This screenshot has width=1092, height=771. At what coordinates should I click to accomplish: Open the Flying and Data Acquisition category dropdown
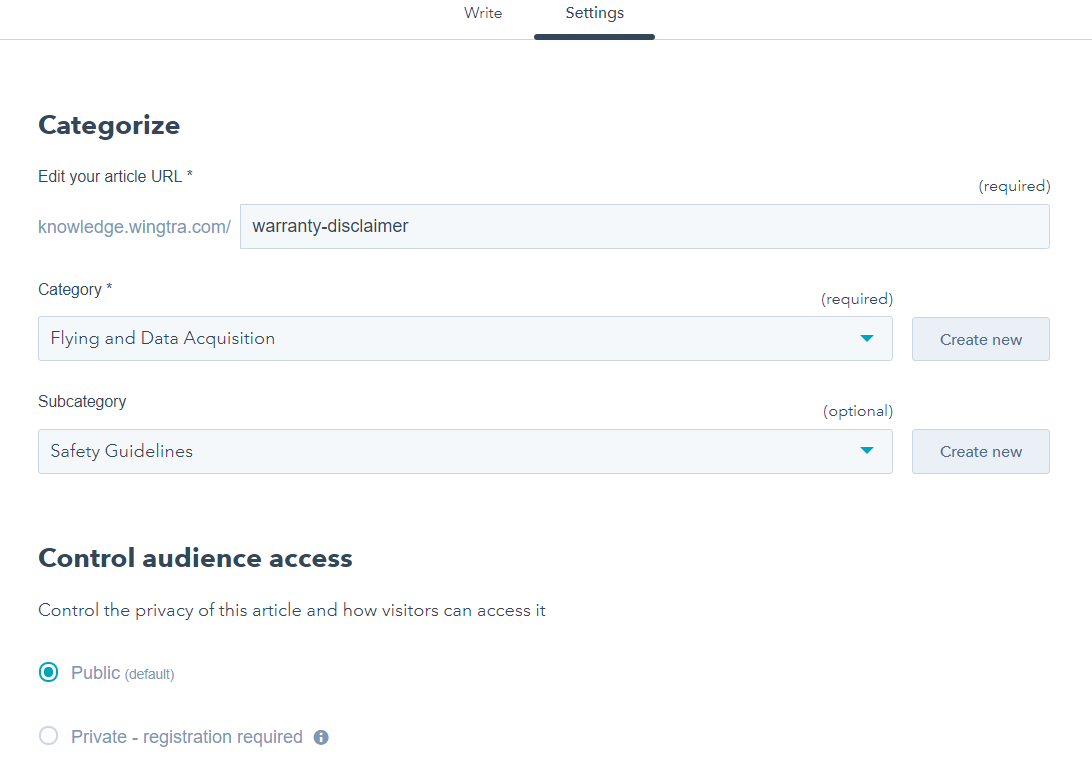pos(464,338)
